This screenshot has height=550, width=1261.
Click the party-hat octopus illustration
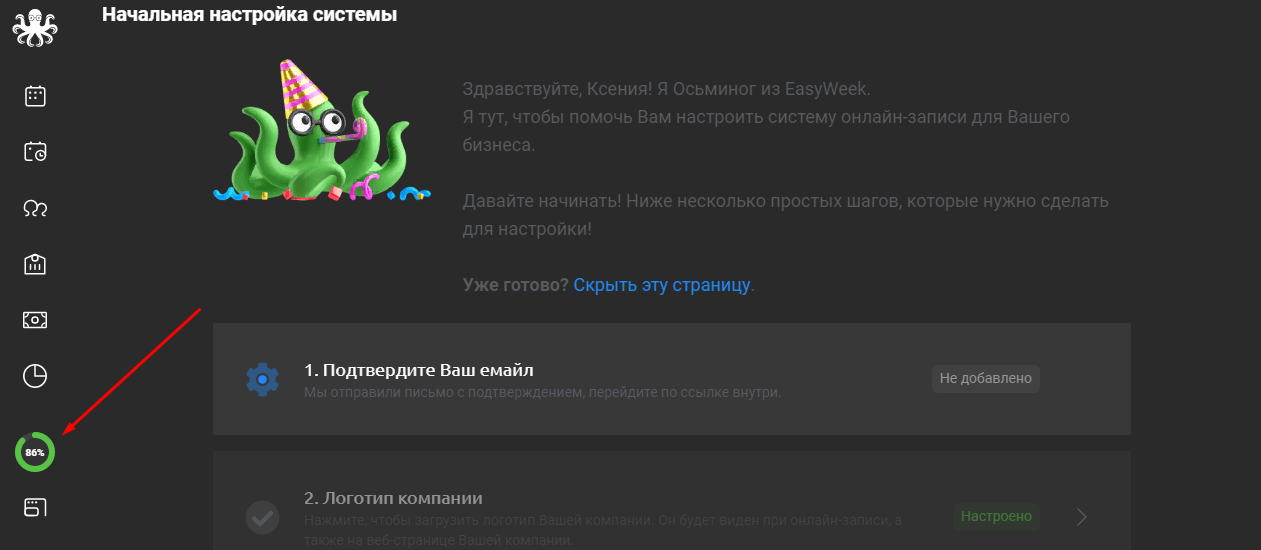point(322,132)
